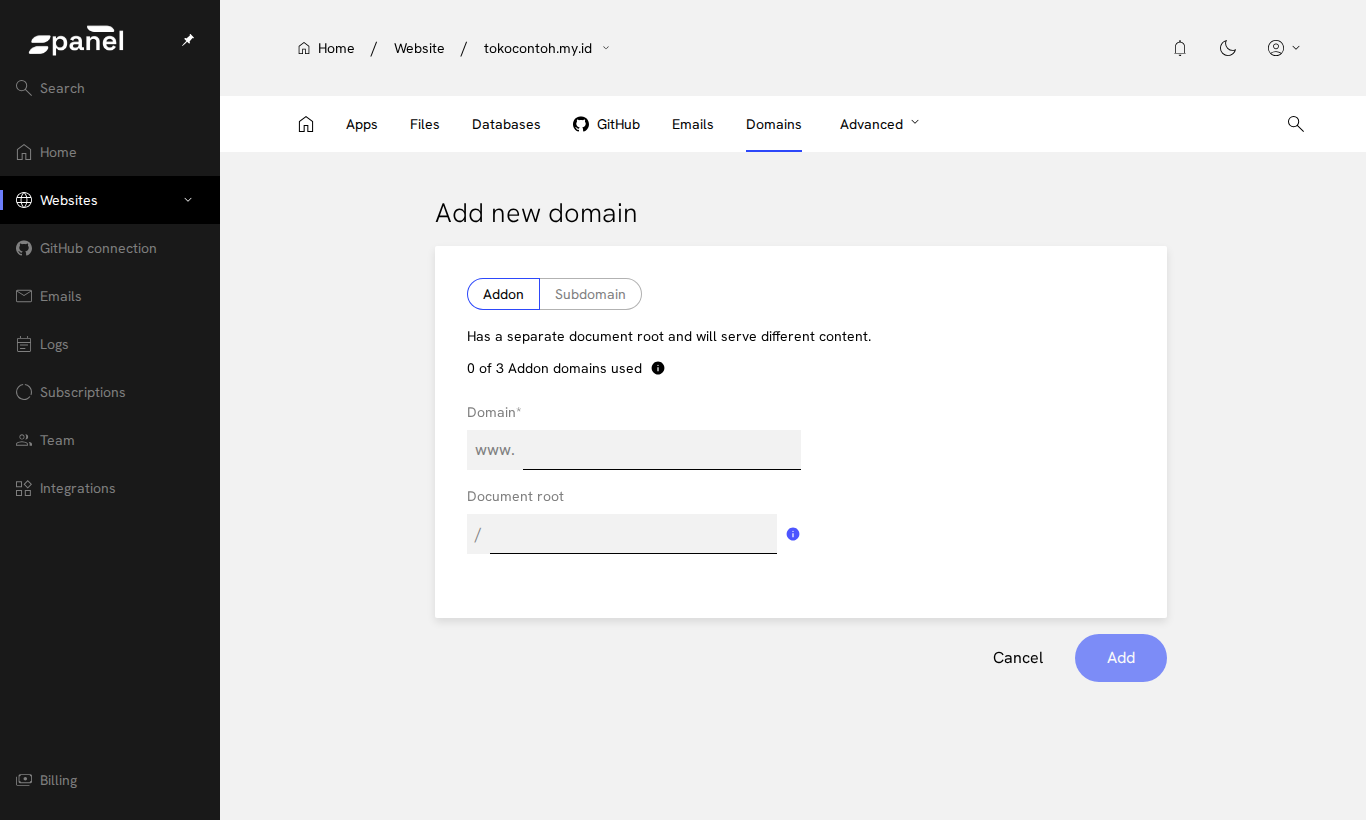This screenshot has width=1366, height=820.
Task: Open Billing in the sidebar
Action: pos(110,780)
